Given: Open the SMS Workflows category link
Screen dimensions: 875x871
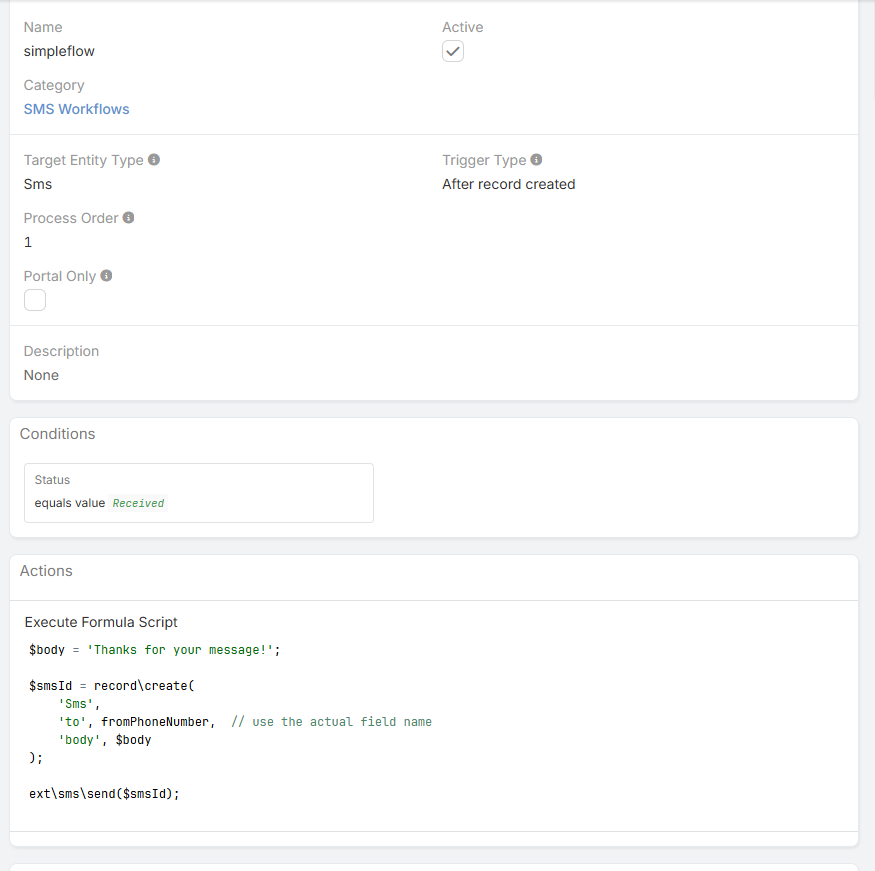Looking at the screenshot, I should (x=76, y=109).
